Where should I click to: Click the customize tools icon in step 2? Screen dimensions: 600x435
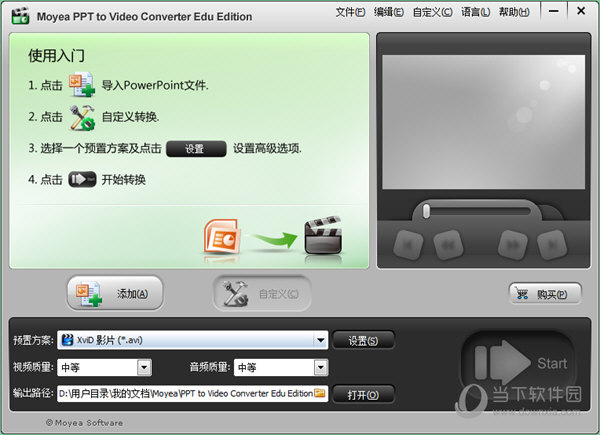click(82, 117)
